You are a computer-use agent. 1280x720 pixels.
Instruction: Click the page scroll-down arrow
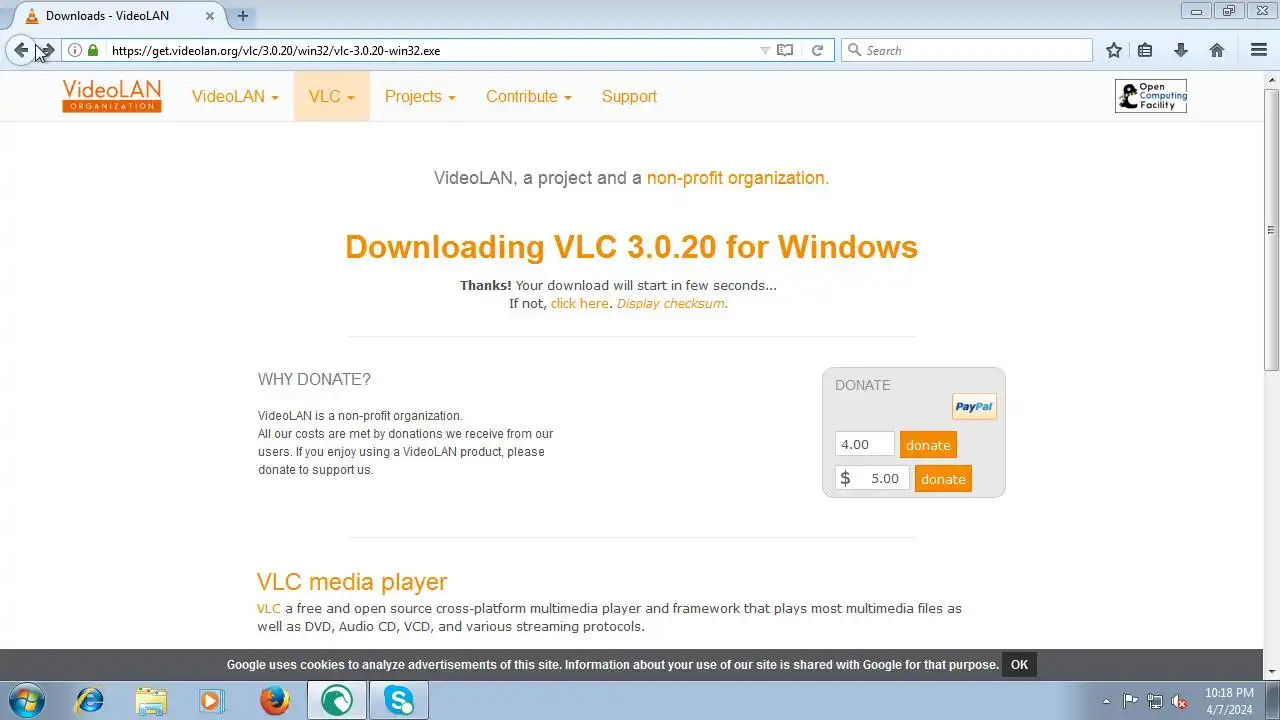click(1272, 671)
